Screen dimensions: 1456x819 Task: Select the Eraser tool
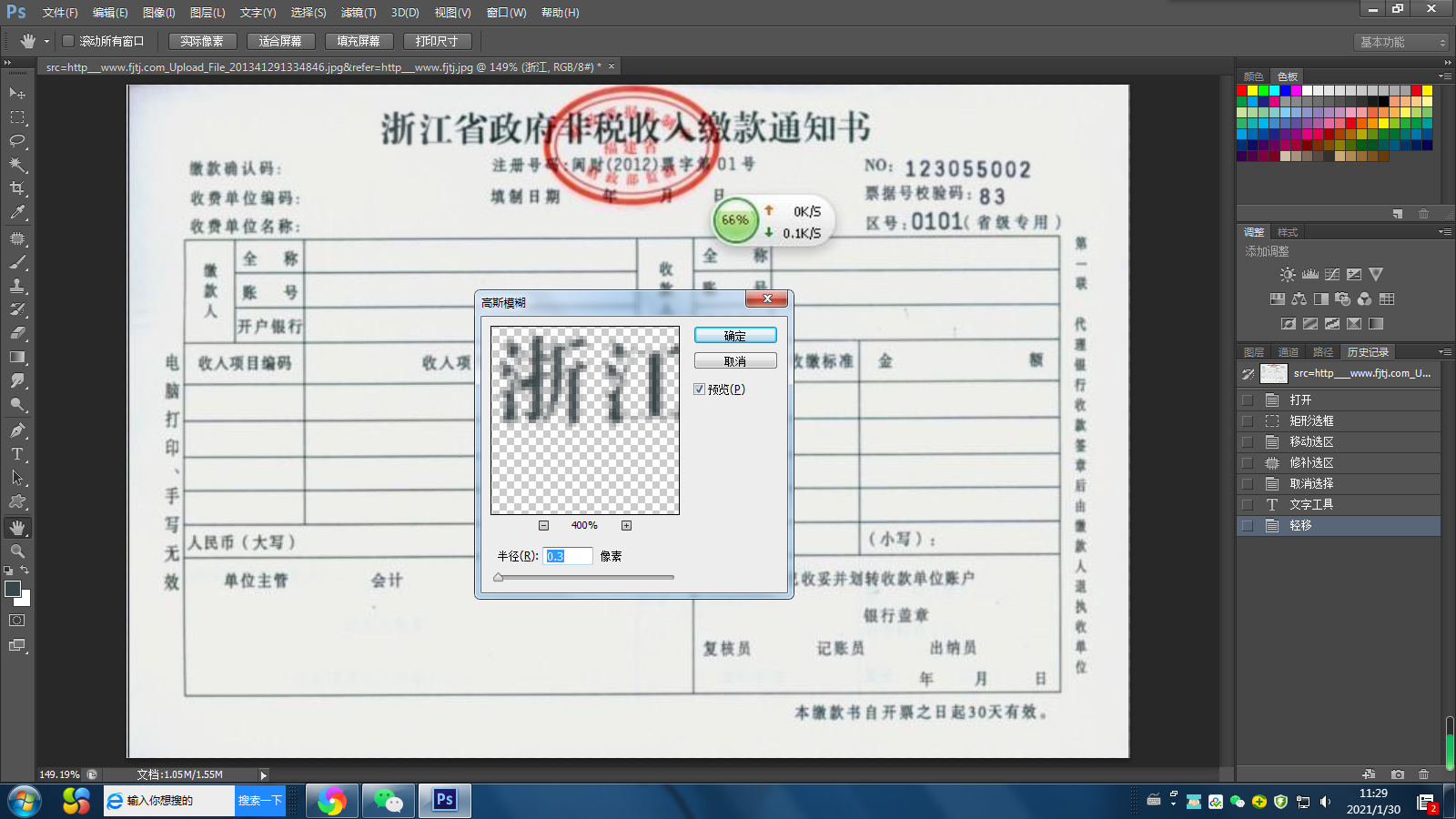click(x=17, y=333)
